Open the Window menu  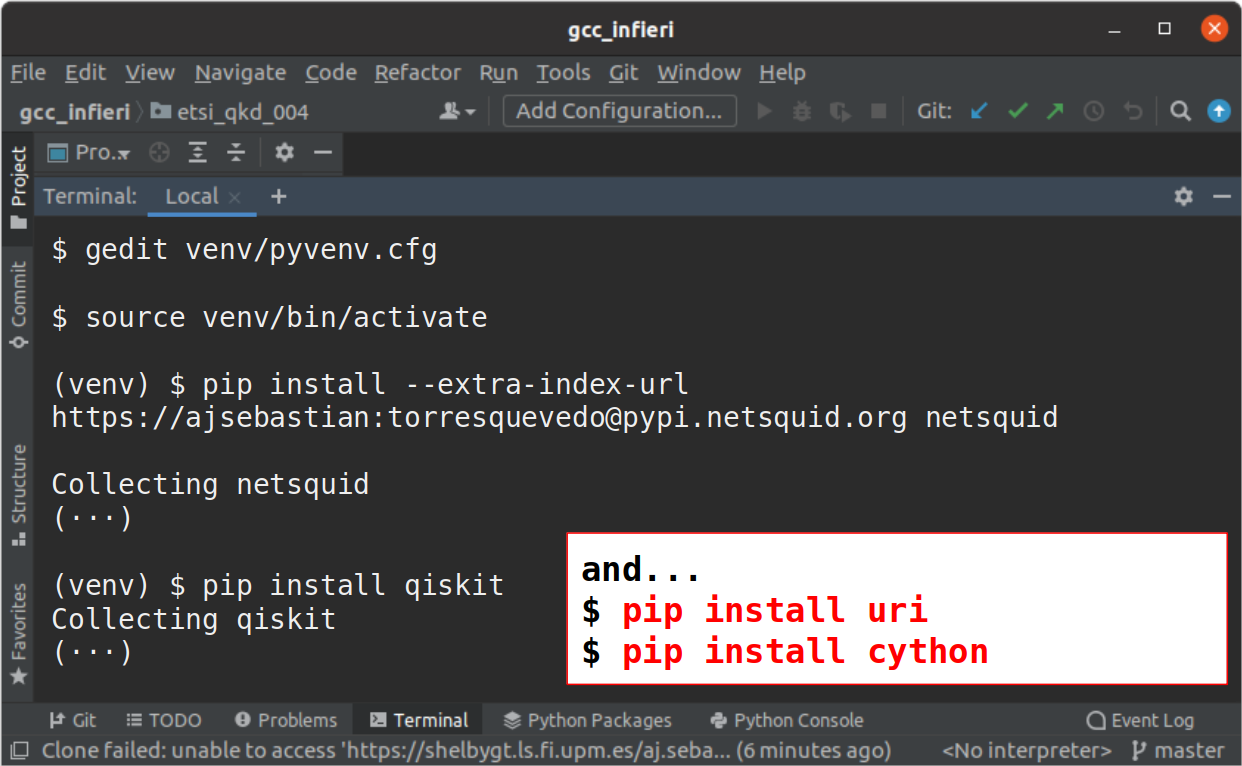(699, 73)
